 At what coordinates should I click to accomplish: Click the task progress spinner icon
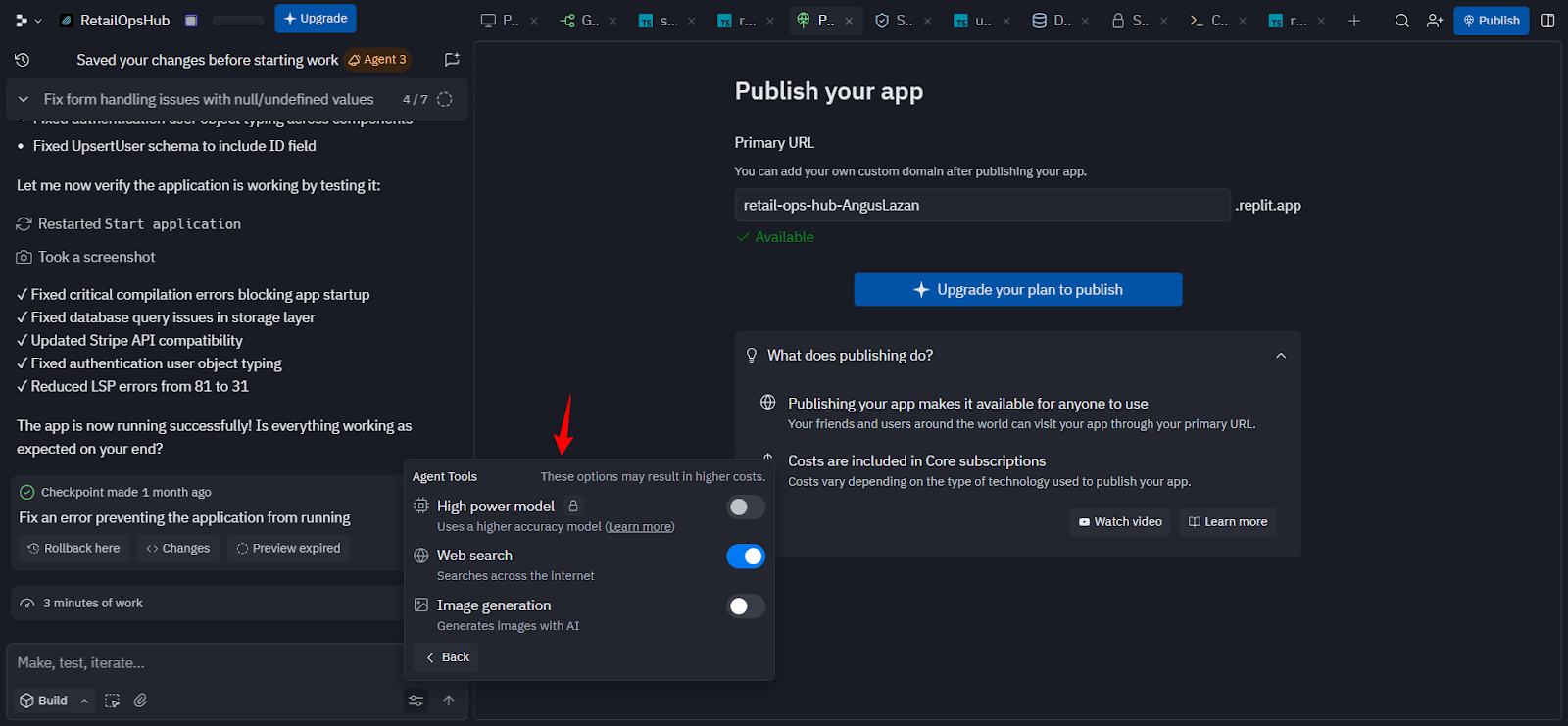pos(445,99)
